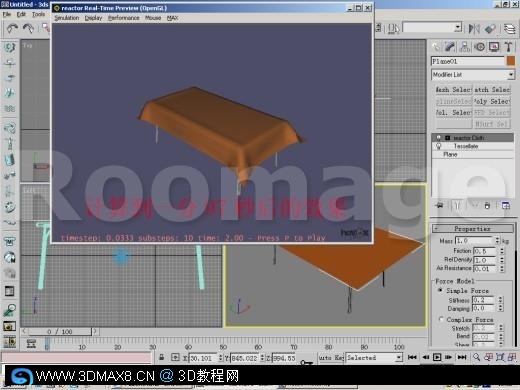Click the Undo arrow in main toolbar
This screenshot has width=520, height=390.
click(x=12, y=29)
